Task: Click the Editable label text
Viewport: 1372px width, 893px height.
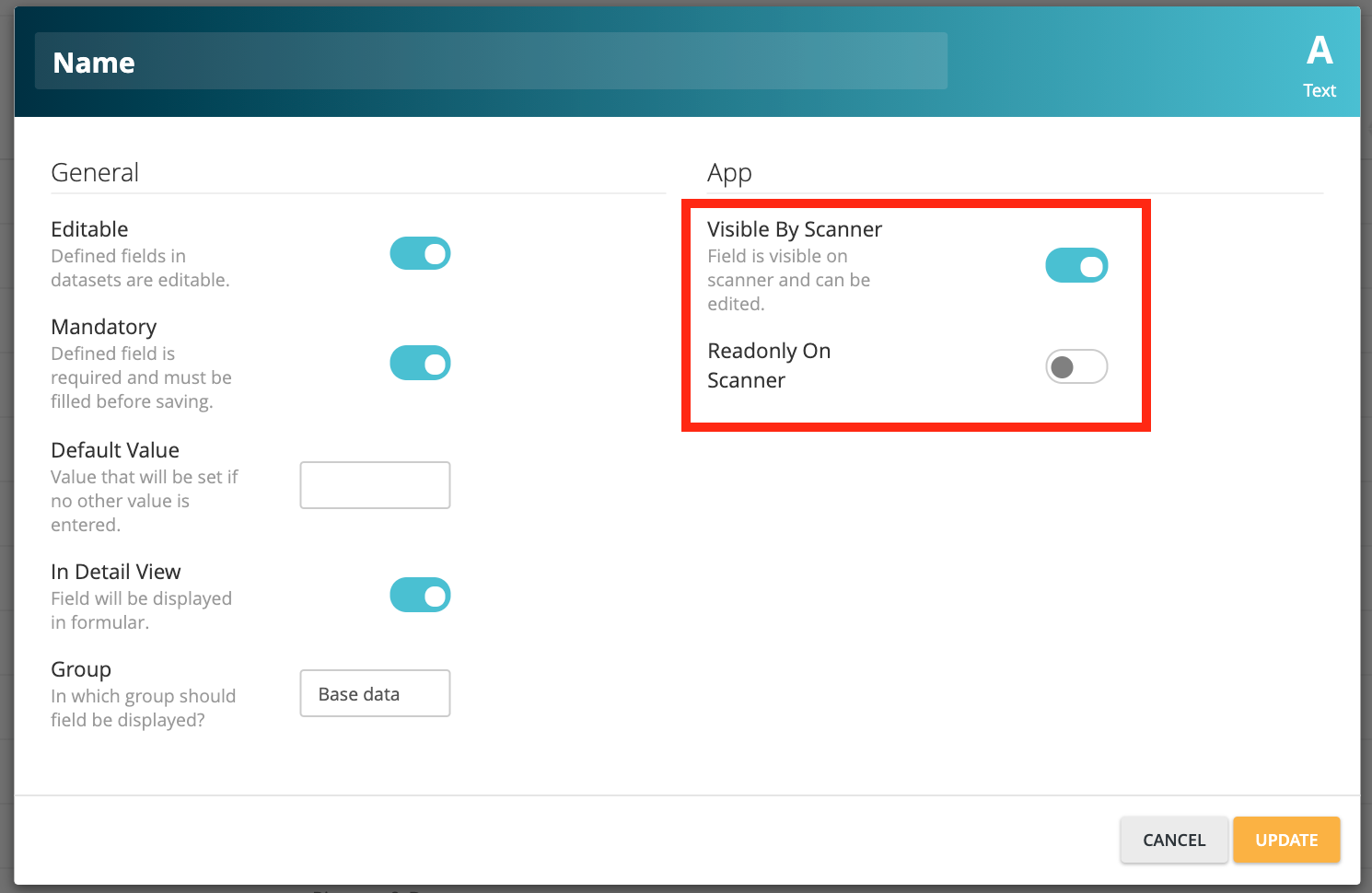Action: coord(89,229)
